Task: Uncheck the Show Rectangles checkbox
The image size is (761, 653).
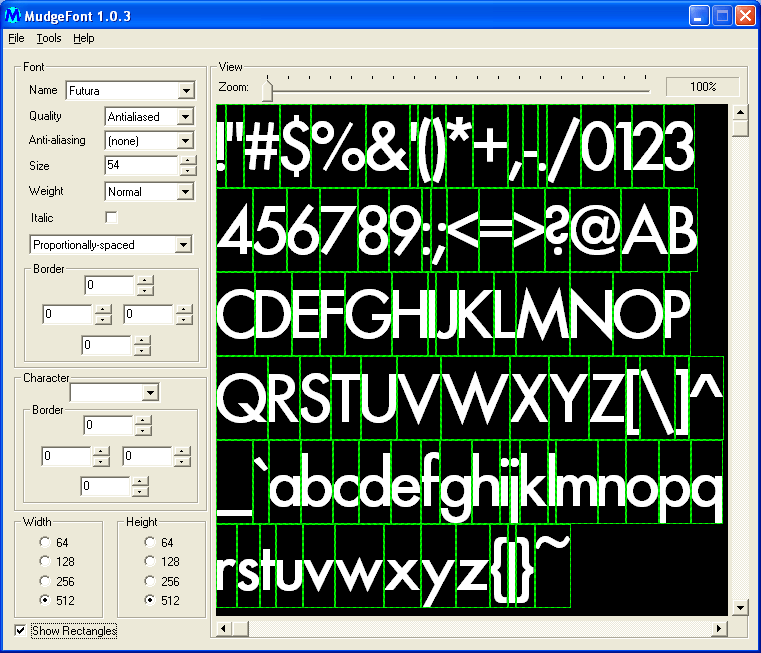Action: 22,631
